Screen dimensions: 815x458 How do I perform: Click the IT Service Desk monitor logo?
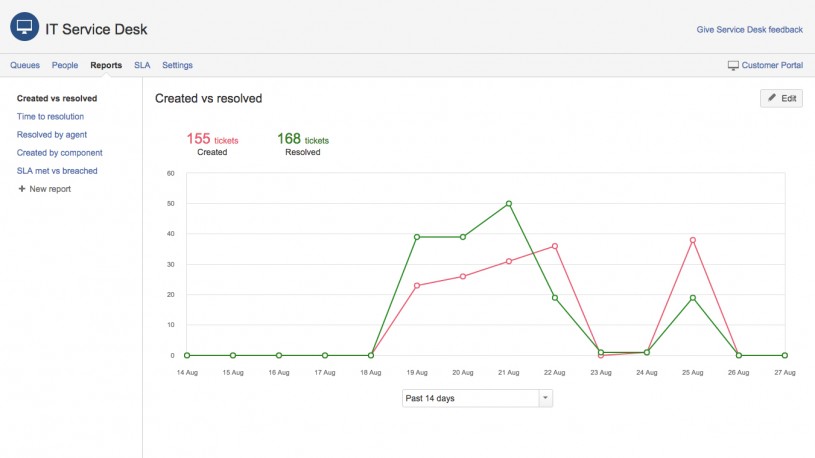tap(24, 27)
